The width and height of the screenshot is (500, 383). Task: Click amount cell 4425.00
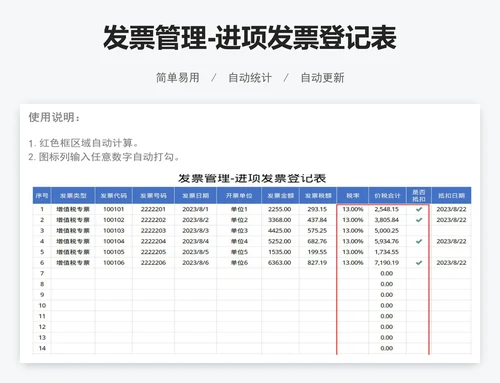pyautogui.click(x=280, y=231)
